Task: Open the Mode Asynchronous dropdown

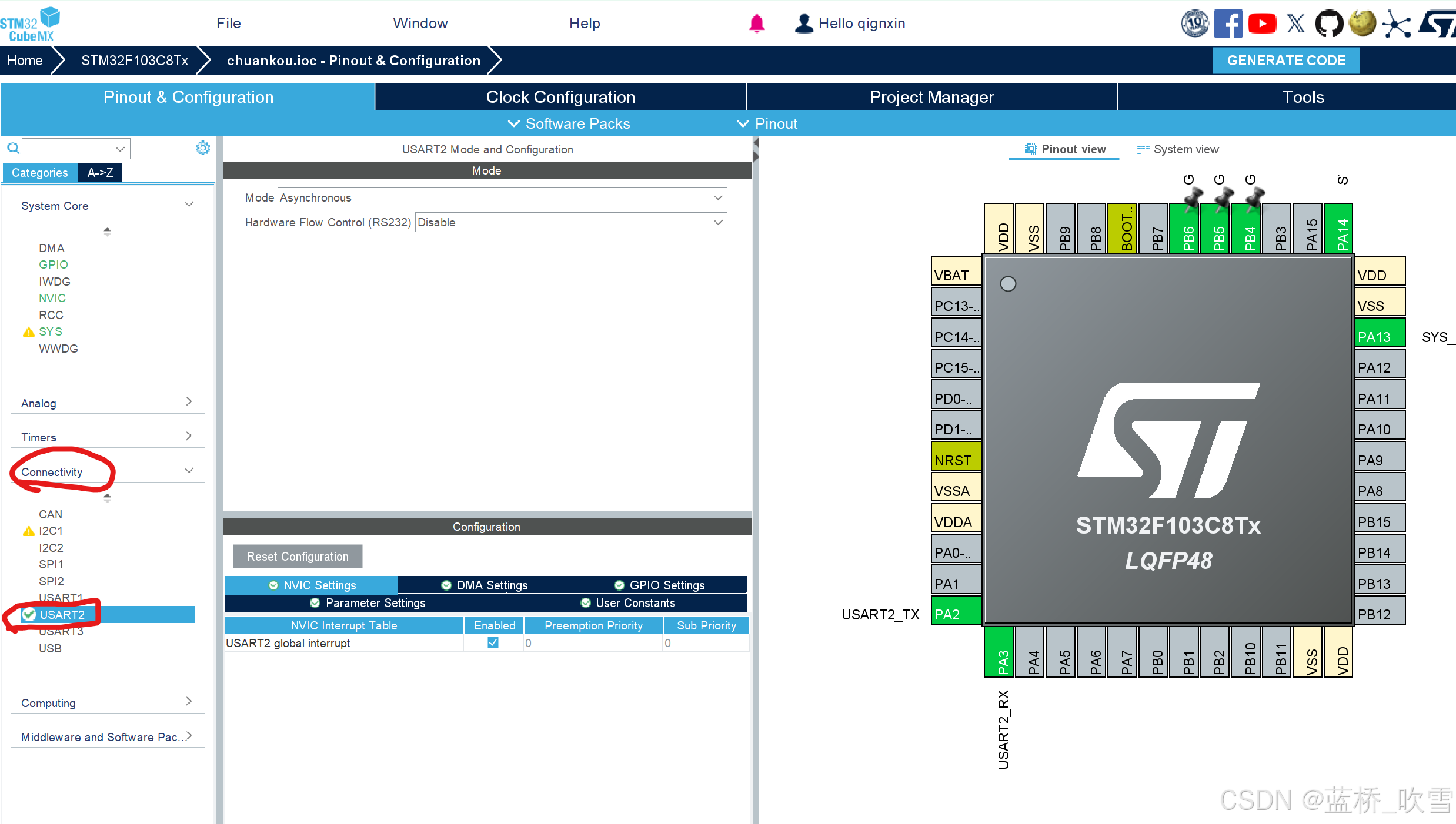Action: click(x=502, y=197)
